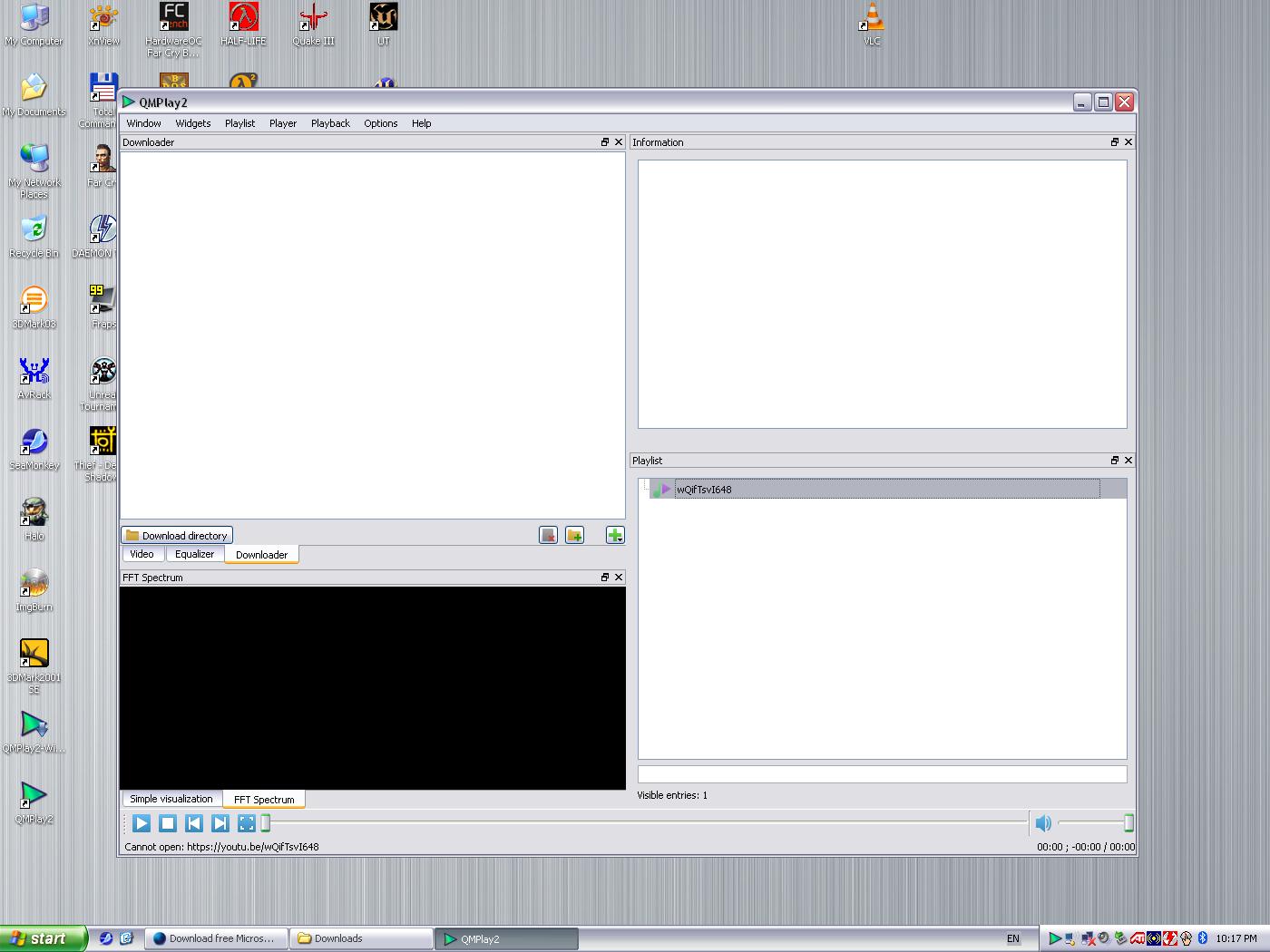Open the Options menu
Viewport: 1270px width, 952px height.
(381, 123)
